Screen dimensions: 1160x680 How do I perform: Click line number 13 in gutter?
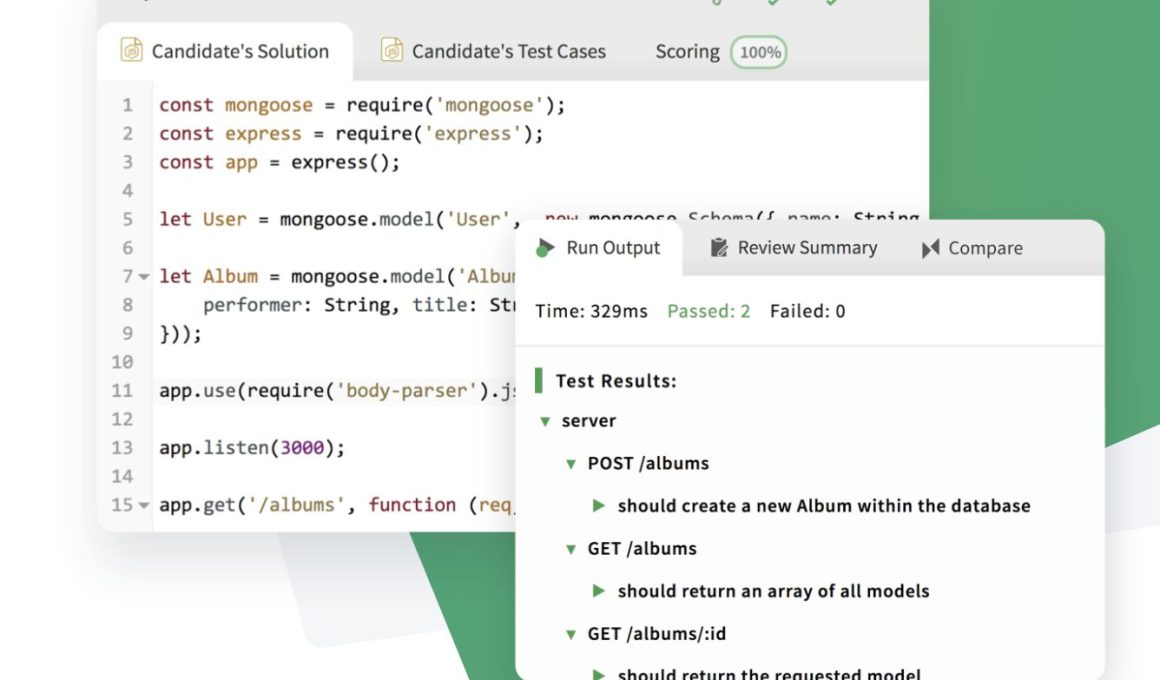click(x=122, y=448)
